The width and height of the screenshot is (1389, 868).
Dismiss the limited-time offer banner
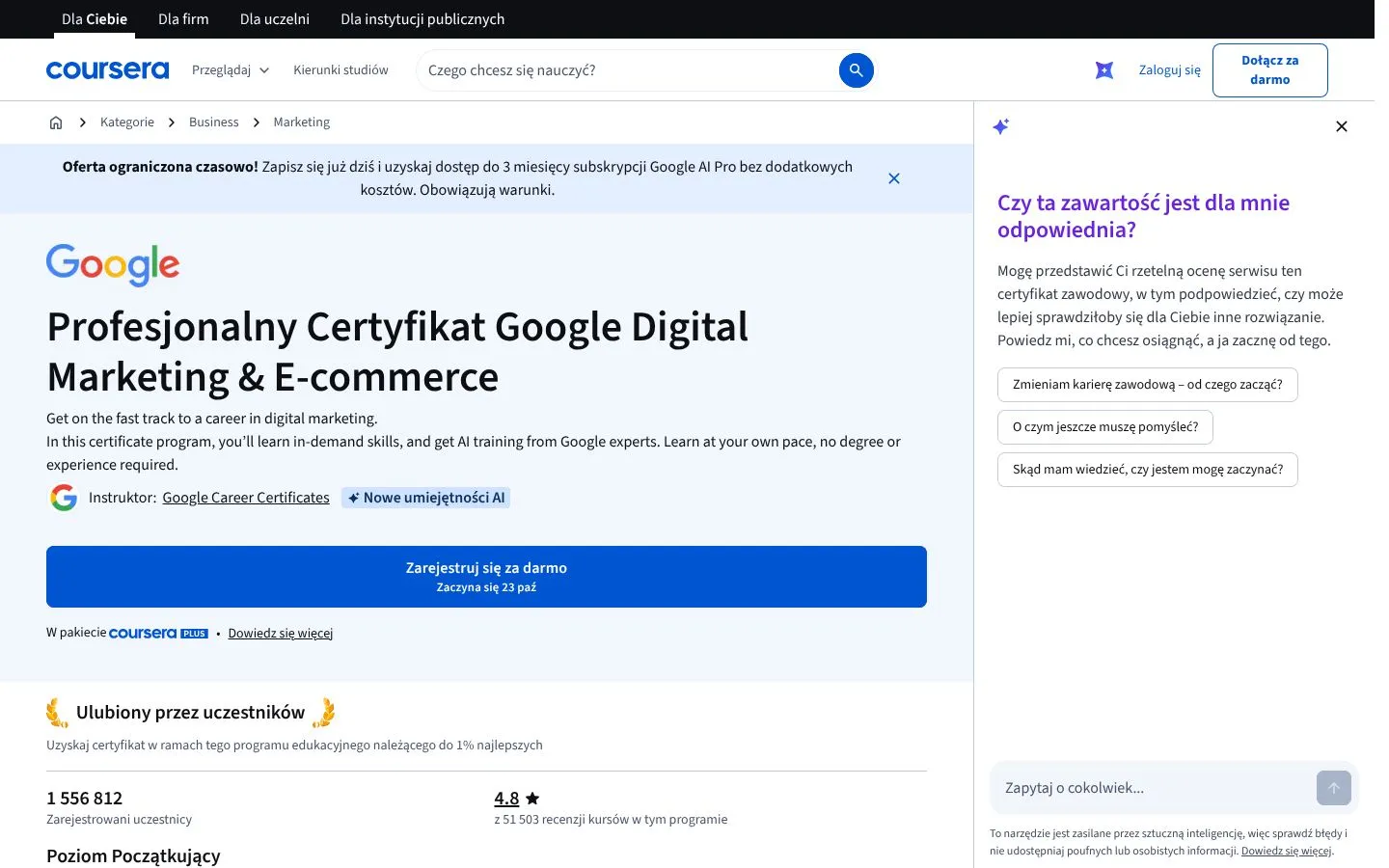coord(894,178)
